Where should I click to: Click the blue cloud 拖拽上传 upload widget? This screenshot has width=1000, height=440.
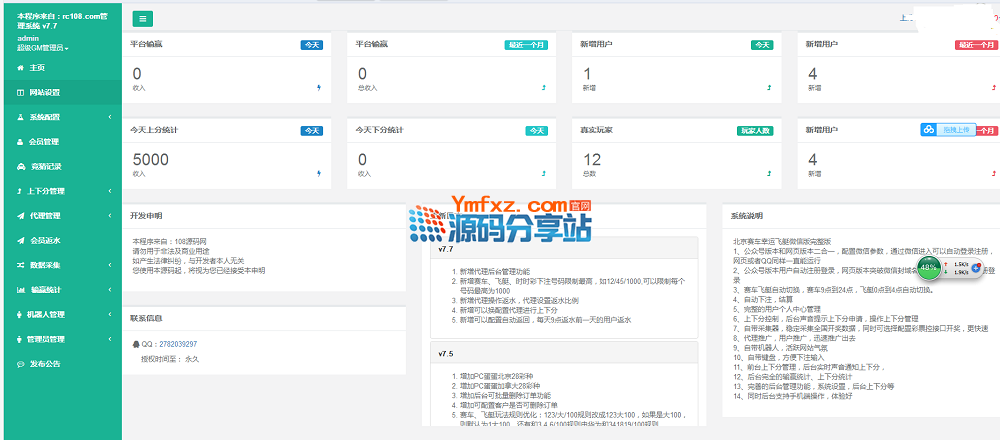tap(946, 130)
